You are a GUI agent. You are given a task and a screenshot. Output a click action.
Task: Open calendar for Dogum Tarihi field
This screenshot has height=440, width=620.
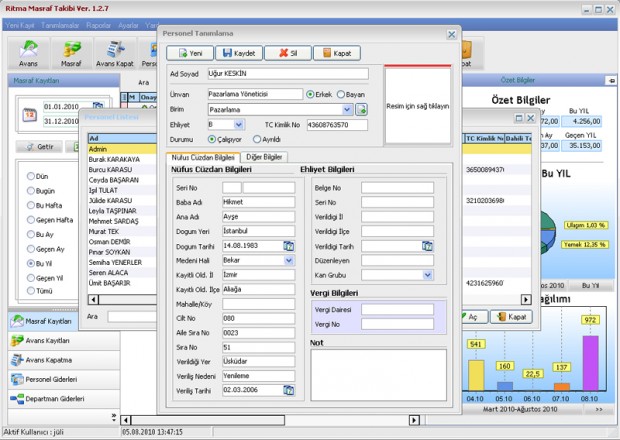coord(289,246)
